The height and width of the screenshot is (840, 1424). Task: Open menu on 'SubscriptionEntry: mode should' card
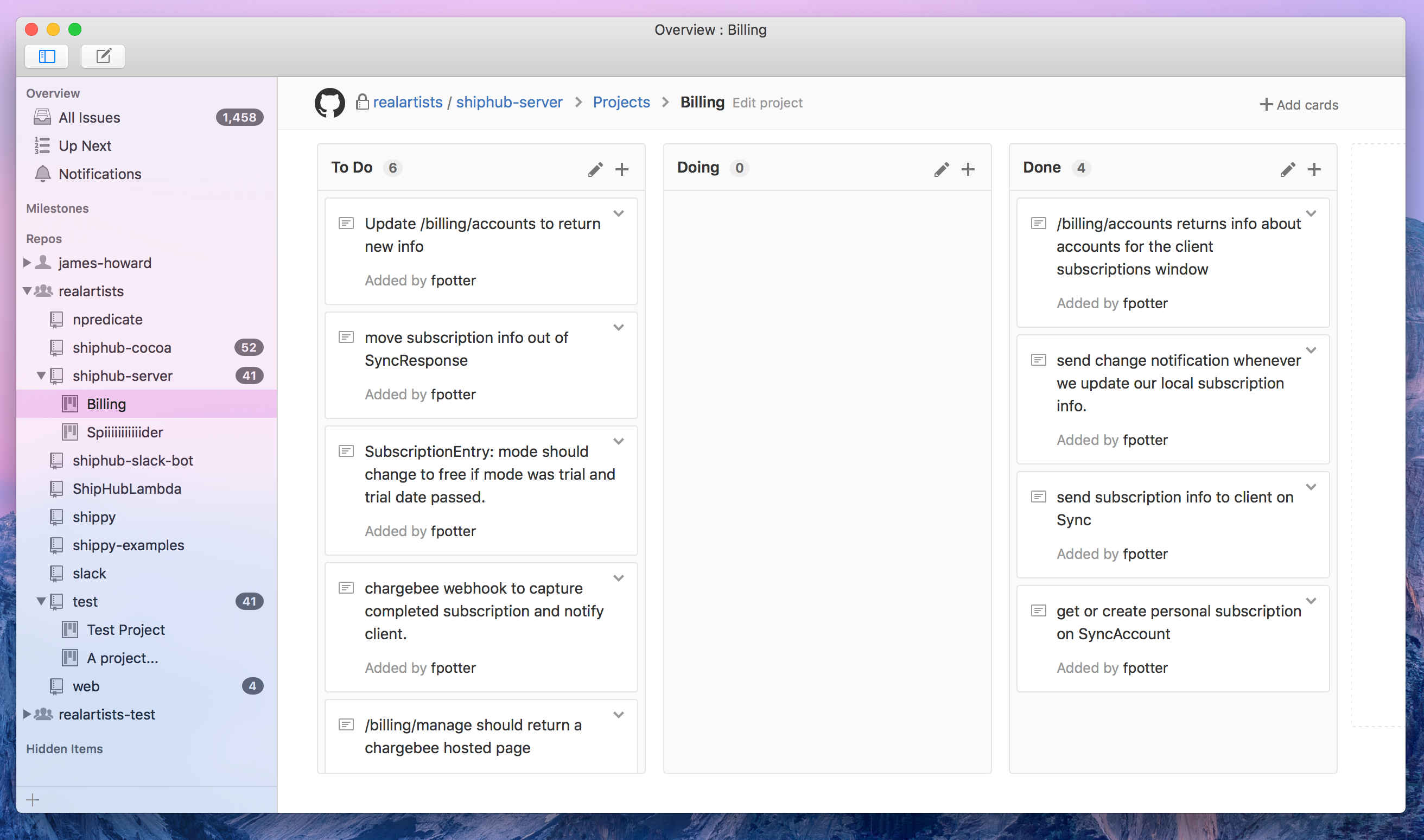click(619, 442)
